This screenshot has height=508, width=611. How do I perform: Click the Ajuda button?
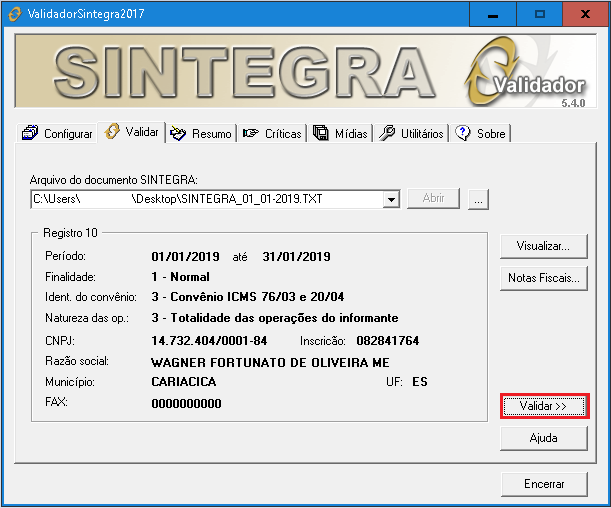(x=543, y=438)
